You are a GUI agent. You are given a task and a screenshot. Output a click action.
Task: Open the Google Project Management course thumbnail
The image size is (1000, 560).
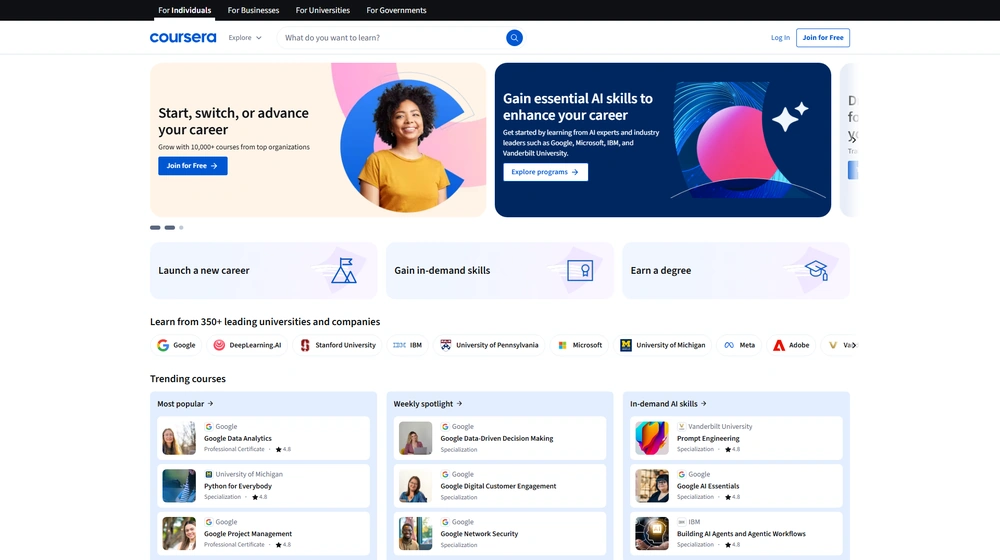(x=179, y=534)
